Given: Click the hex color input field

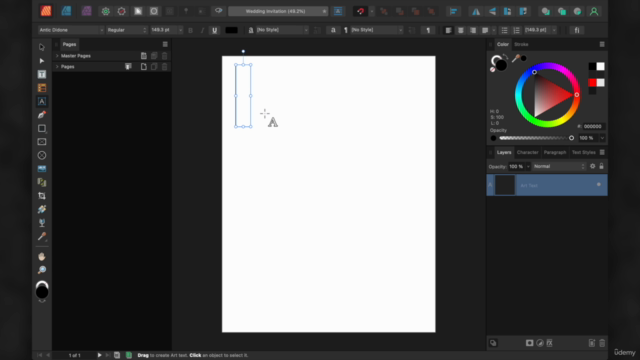Looking at the screenshot, I should pos(593,127).
